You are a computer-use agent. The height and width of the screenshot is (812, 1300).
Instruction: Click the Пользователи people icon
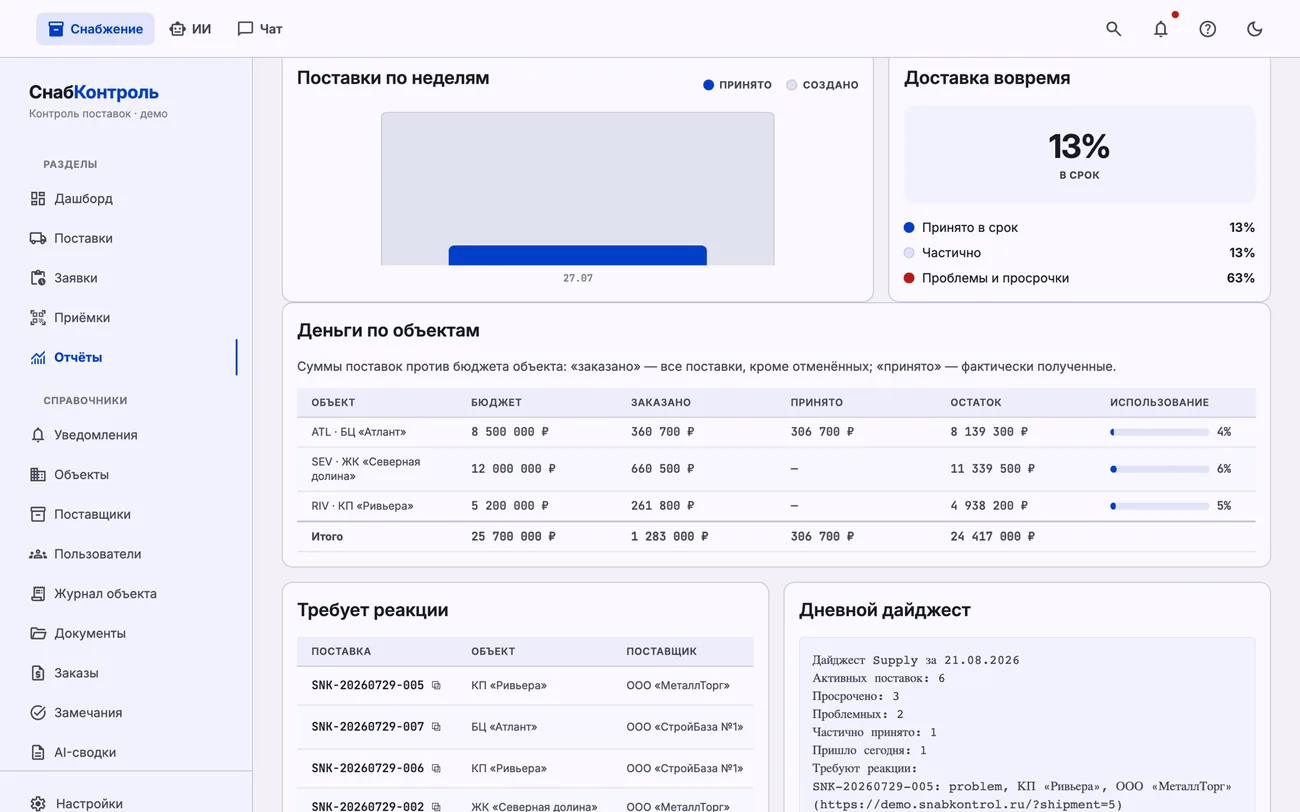pos(38,554)
